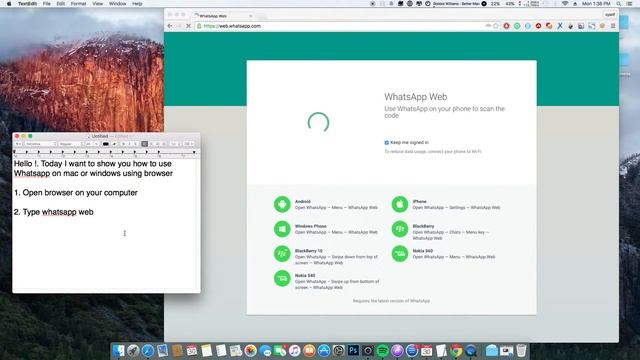The width and height of the screenshot is (640, 360).
Task: Click the TextEdit document title Untitled
Action: coord(100,136)
